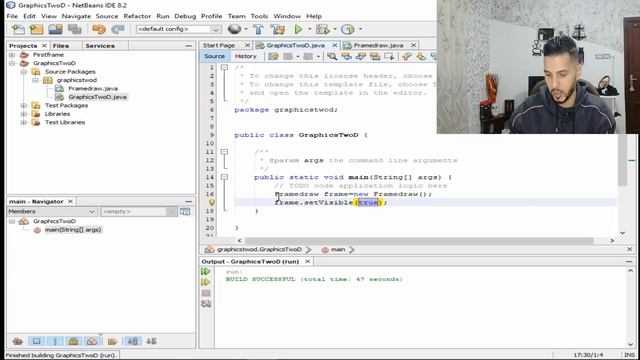Toggle Sort by Name in Navigator
The width and height of the screenshot is (640, 360).
pyautogui.click(x=133, y=341)
